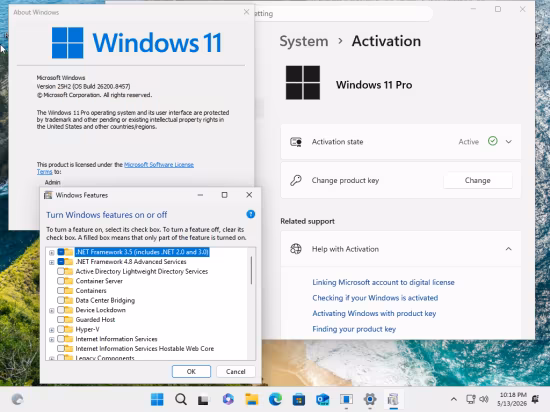The width and height of the screenshot is (550, 412).
Task: Show hidden system tray icons
Action: (x=454, y=399)
